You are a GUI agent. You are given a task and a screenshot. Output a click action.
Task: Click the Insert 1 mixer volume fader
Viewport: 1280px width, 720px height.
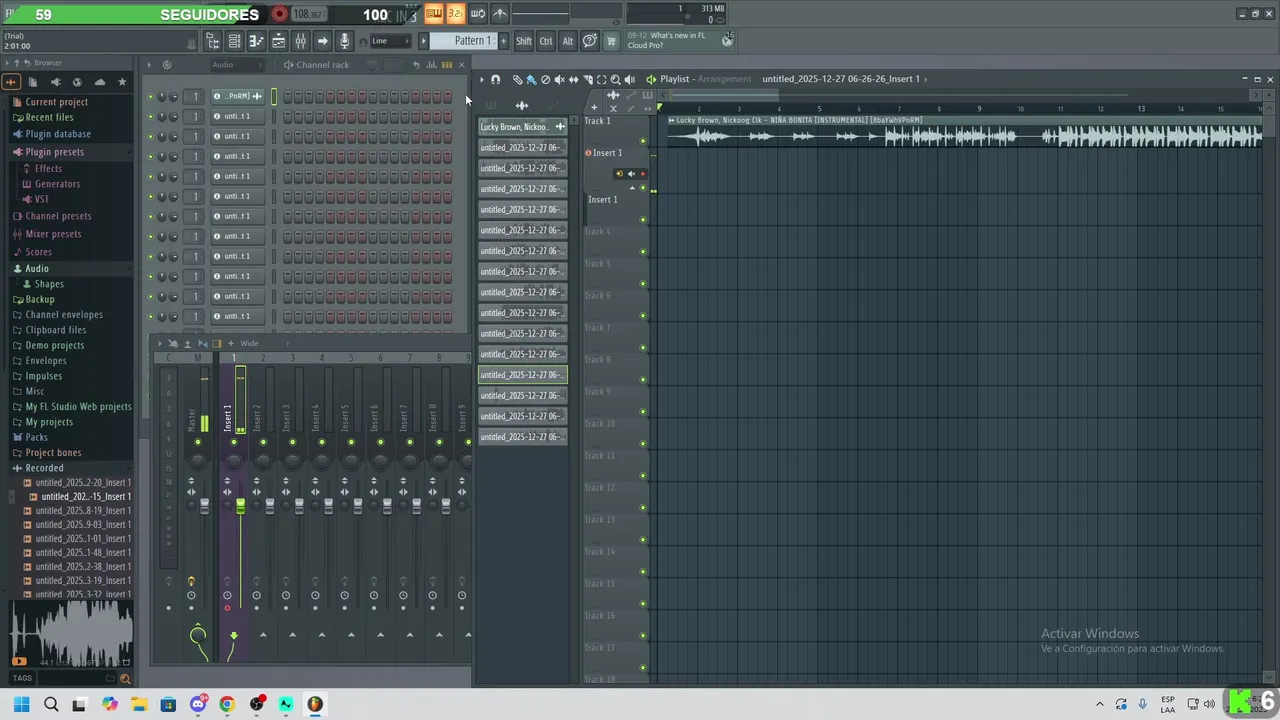tap(240, 506)
